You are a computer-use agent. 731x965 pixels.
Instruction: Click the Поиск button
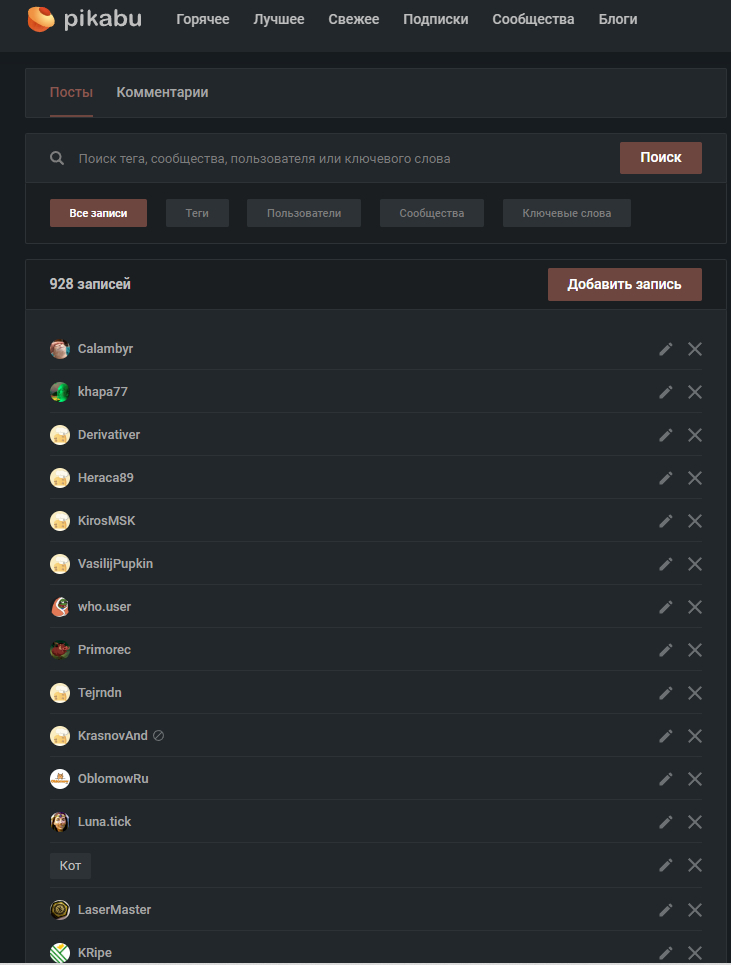pos(661,158)
